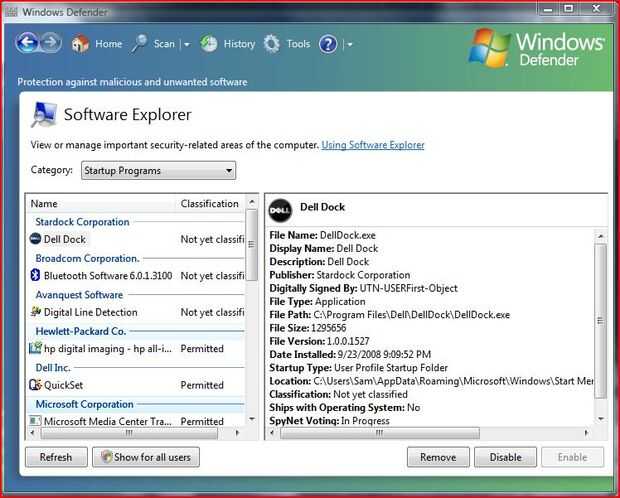This screenshot has height=498, width=620.
Task: Click SpyNet Voting In Progress line
Action: pos(329,420)
